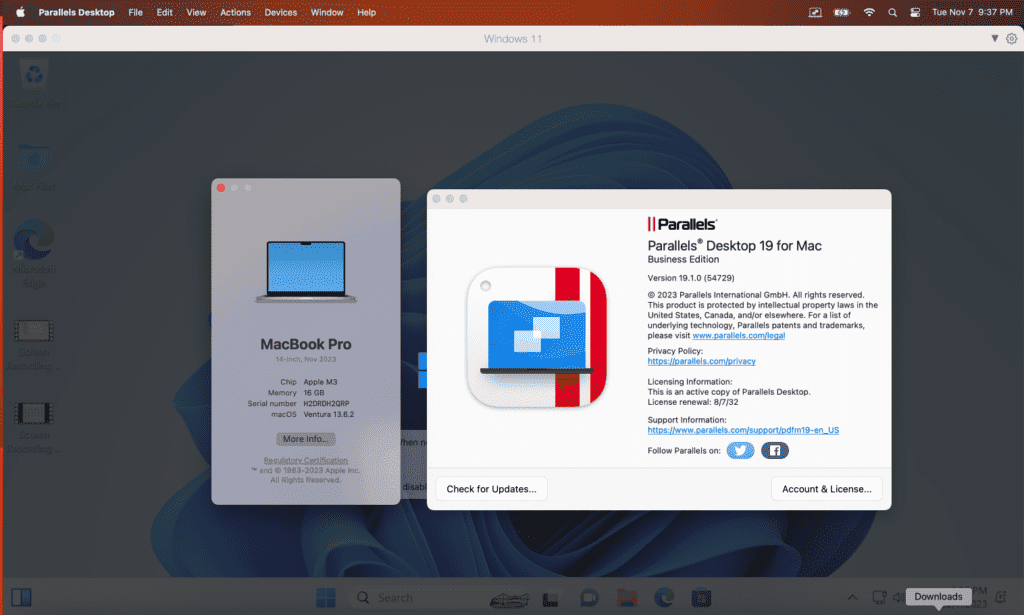Image resolution: width=1024 pixels, height=615 pixels.
Task: Click the Windows Start button in taskbar
Action: (x=326, y=598)
